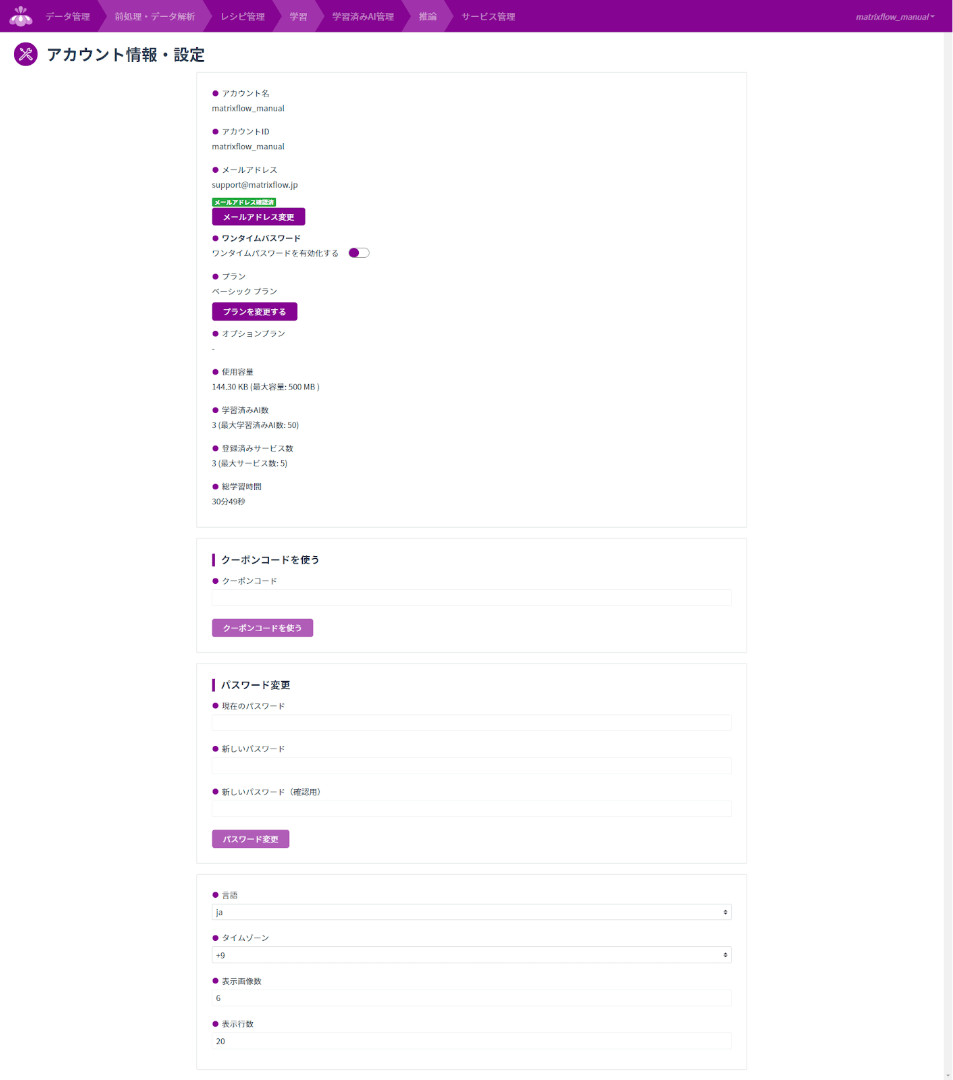Switch to the レシピ管理 tab

[x=242, y=17]
